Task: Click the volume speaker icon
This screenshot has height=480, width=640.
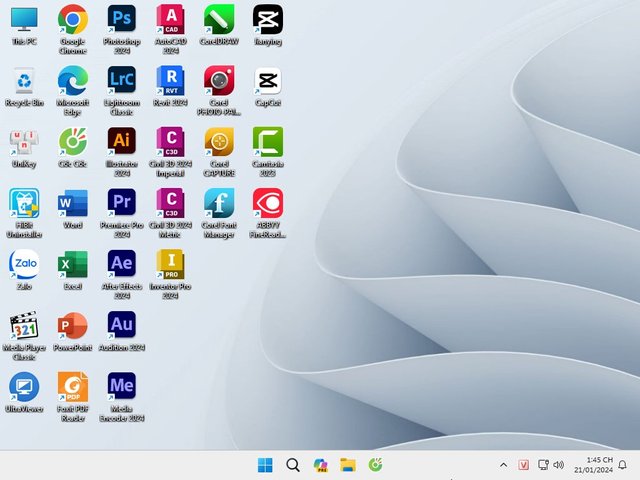Action: pyautogui.click(x=558, y=465)
